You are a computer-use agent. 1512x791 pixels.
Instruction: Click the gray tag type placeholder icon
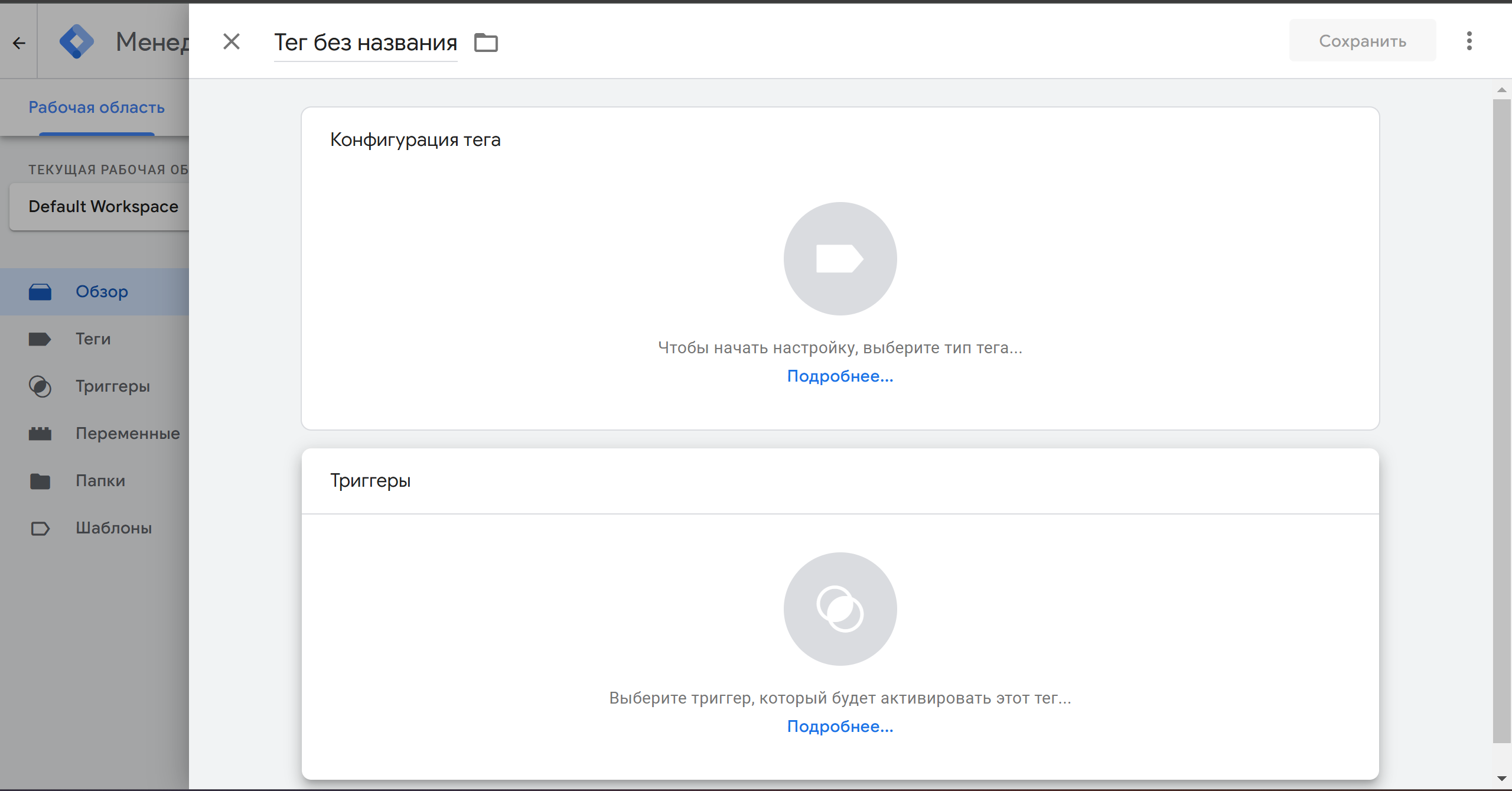pos(840,259)
